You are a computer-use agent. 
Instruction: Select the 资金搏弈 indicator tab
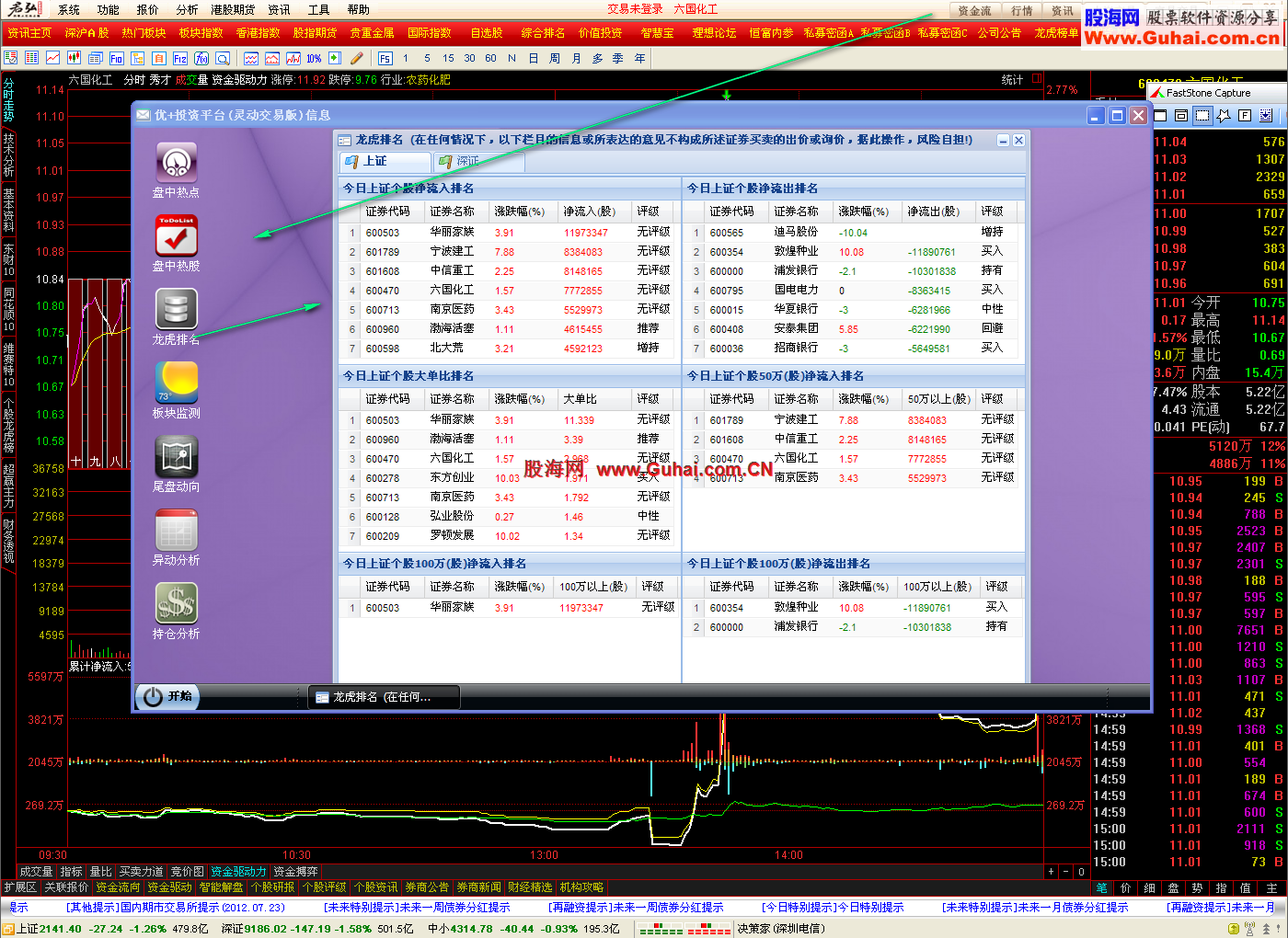click(x=295, y=872)
